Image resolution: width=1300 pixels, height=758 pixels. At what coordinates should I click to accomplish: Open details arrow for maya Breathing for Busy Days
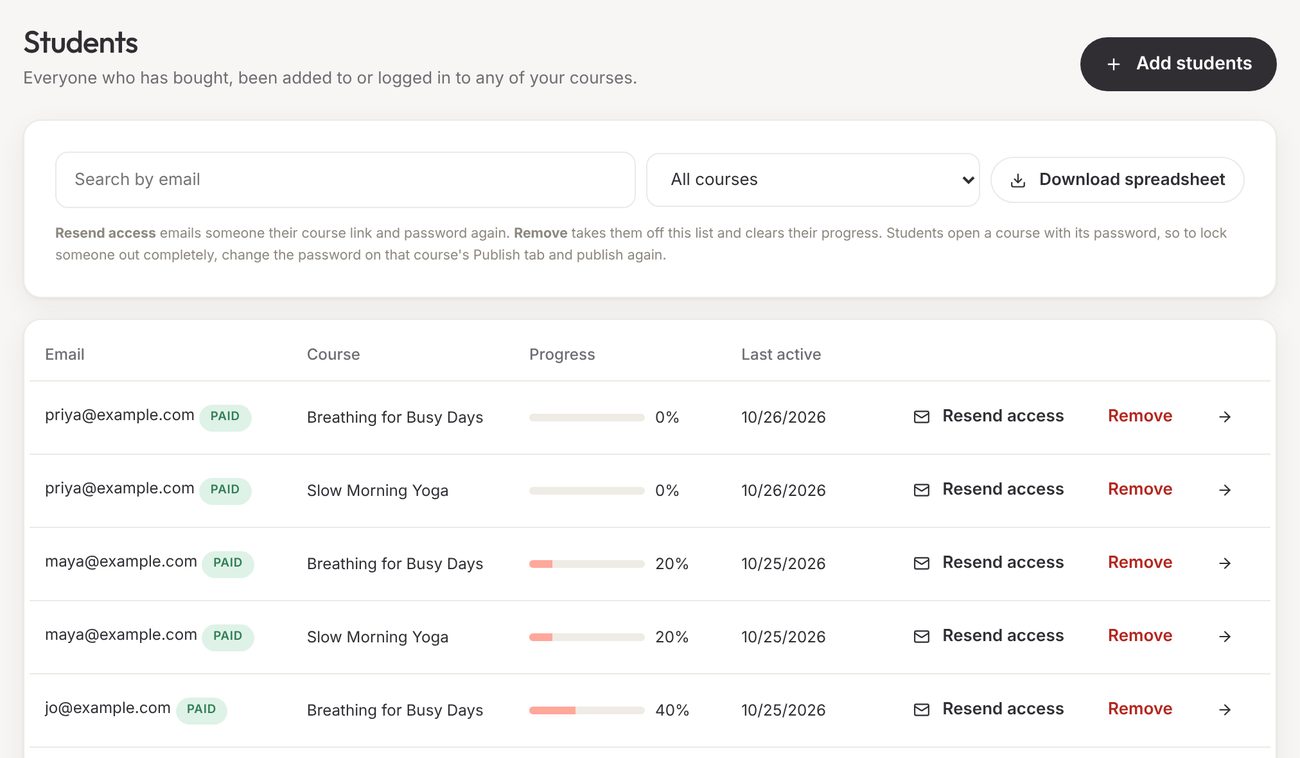click(1225, 563)
